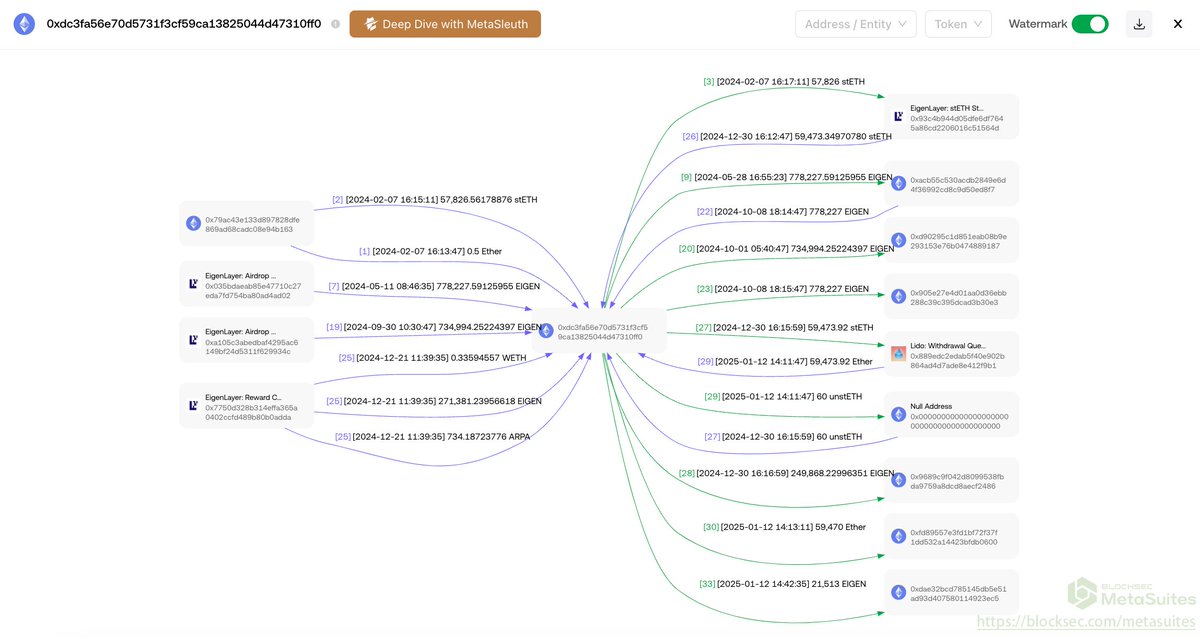Image resolution: width=1200 pixels, height=637 pixels.
Task: Select the EigenLayer: Reward C... node label
Action: 243,397
